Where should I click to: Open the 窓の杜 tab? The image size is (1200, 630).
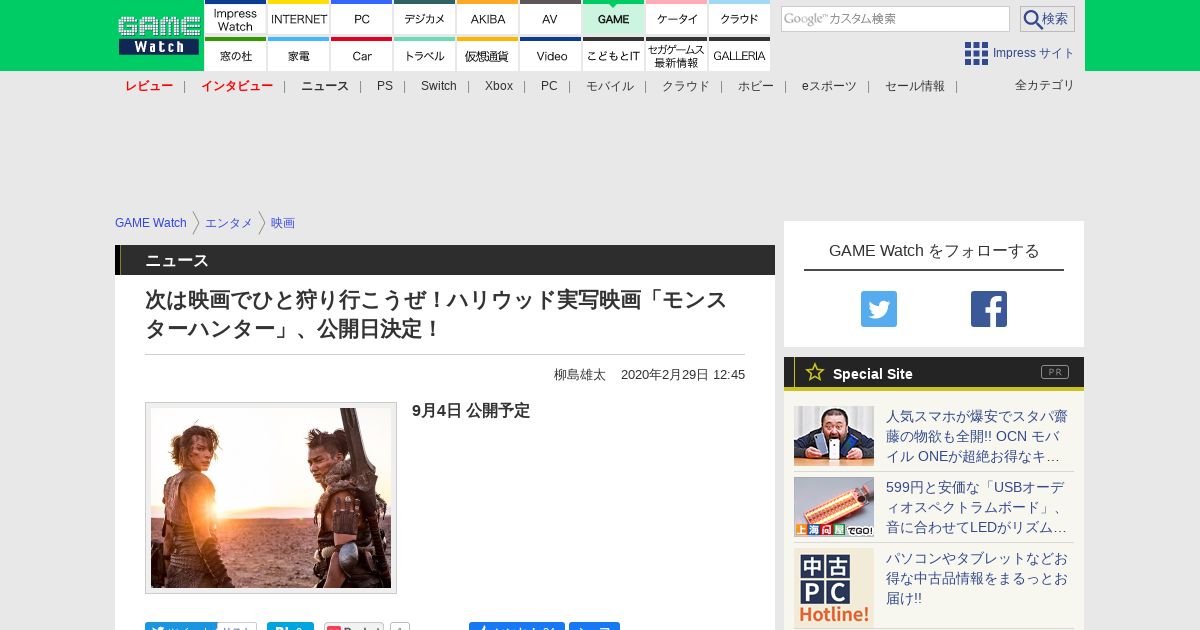(235, 55)
